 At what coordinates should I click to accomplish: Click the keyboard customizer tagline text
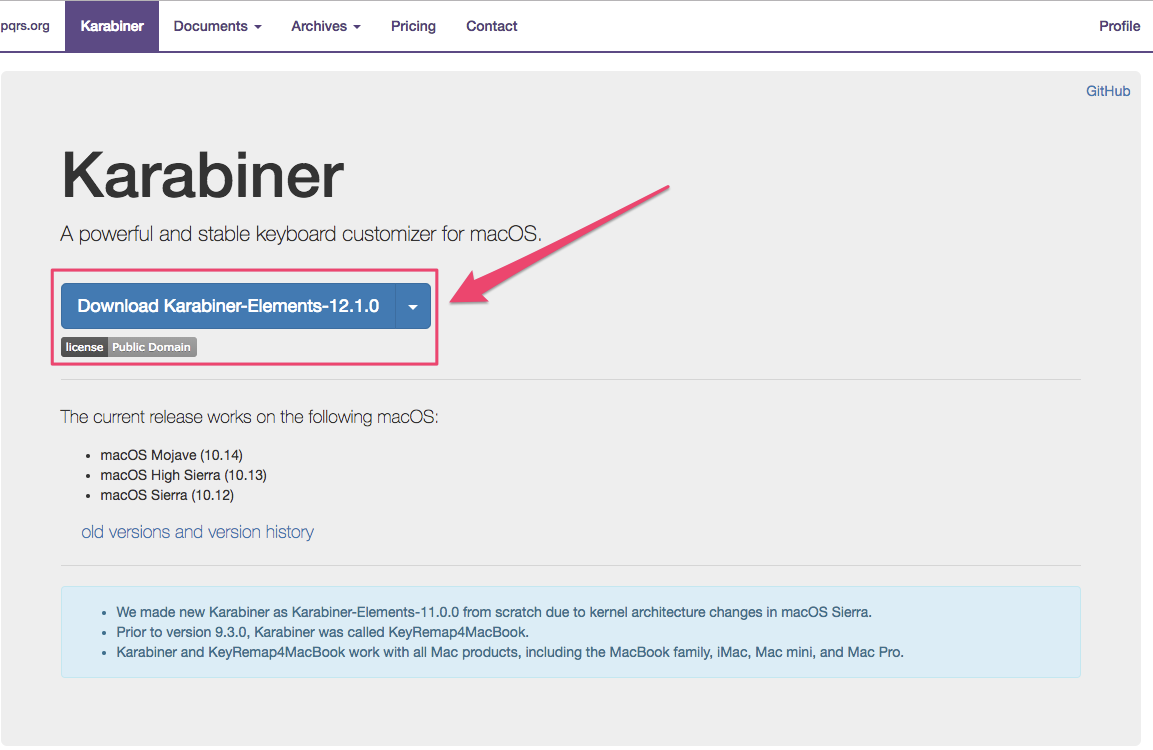pyautogui.click(x=300, y=234)
